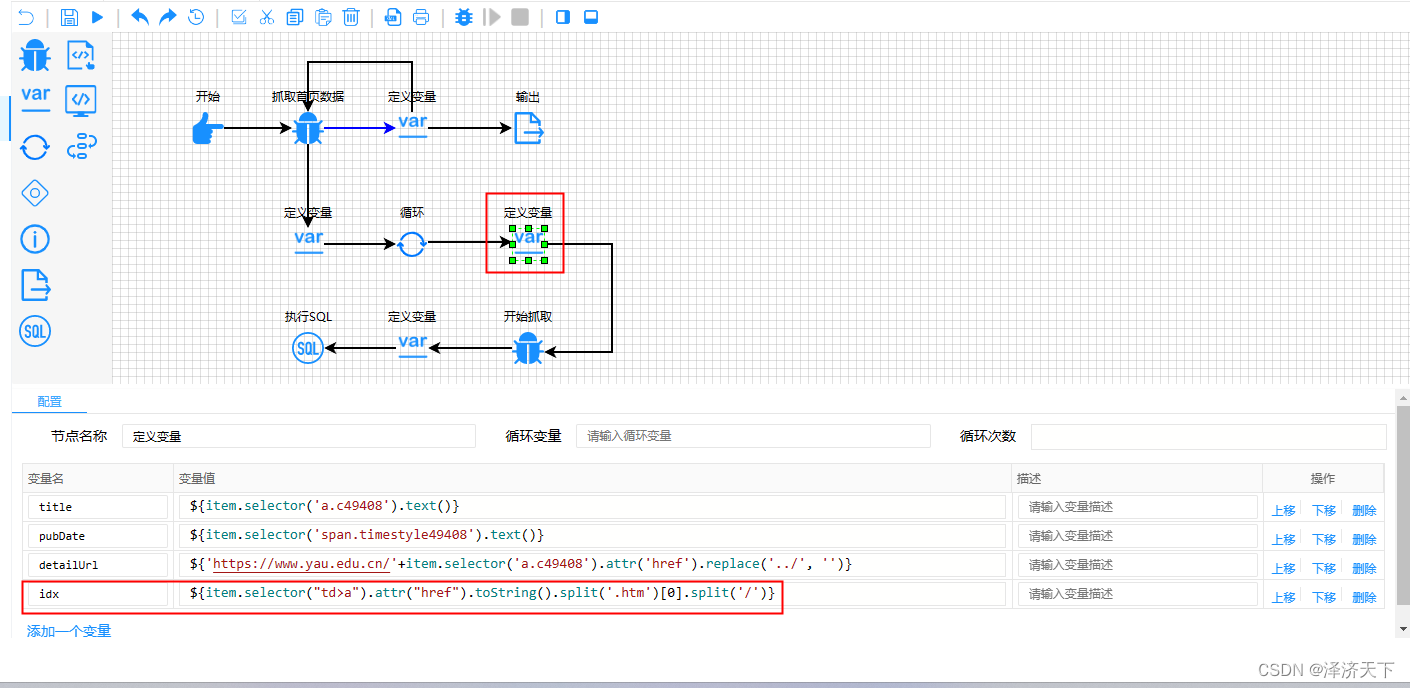Click 下移 in the pubDate row
The width and height of the screenshot is (1410, 688).
pos(1324,539)
